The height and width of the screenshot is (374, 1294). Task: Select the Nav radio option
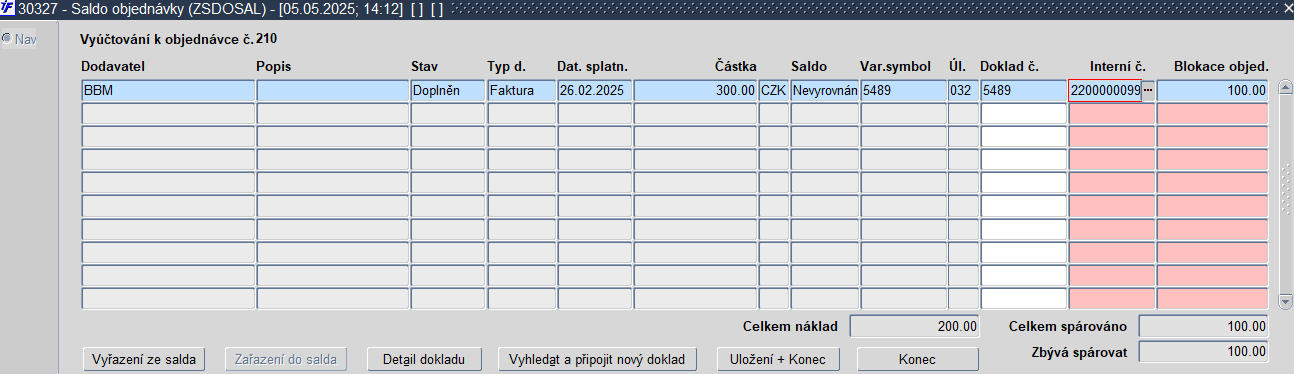click(x=7, y=39)
